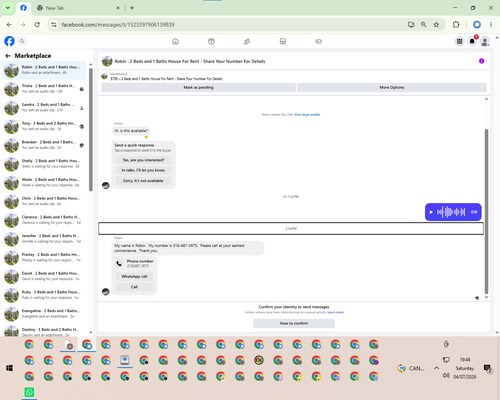
Task: Open the Facebook menu grid icon
Action: click(x=459, y=41)
